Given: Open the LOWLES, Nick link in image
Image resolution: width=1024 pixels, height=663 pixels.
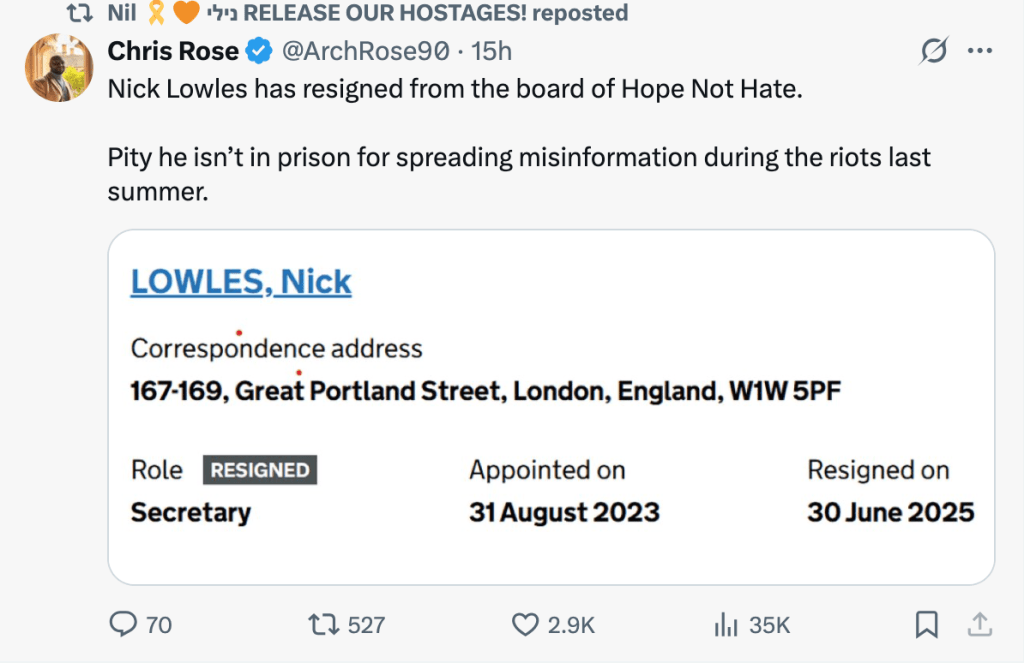Looking at the screenshot, I should [x=241, y=282].
